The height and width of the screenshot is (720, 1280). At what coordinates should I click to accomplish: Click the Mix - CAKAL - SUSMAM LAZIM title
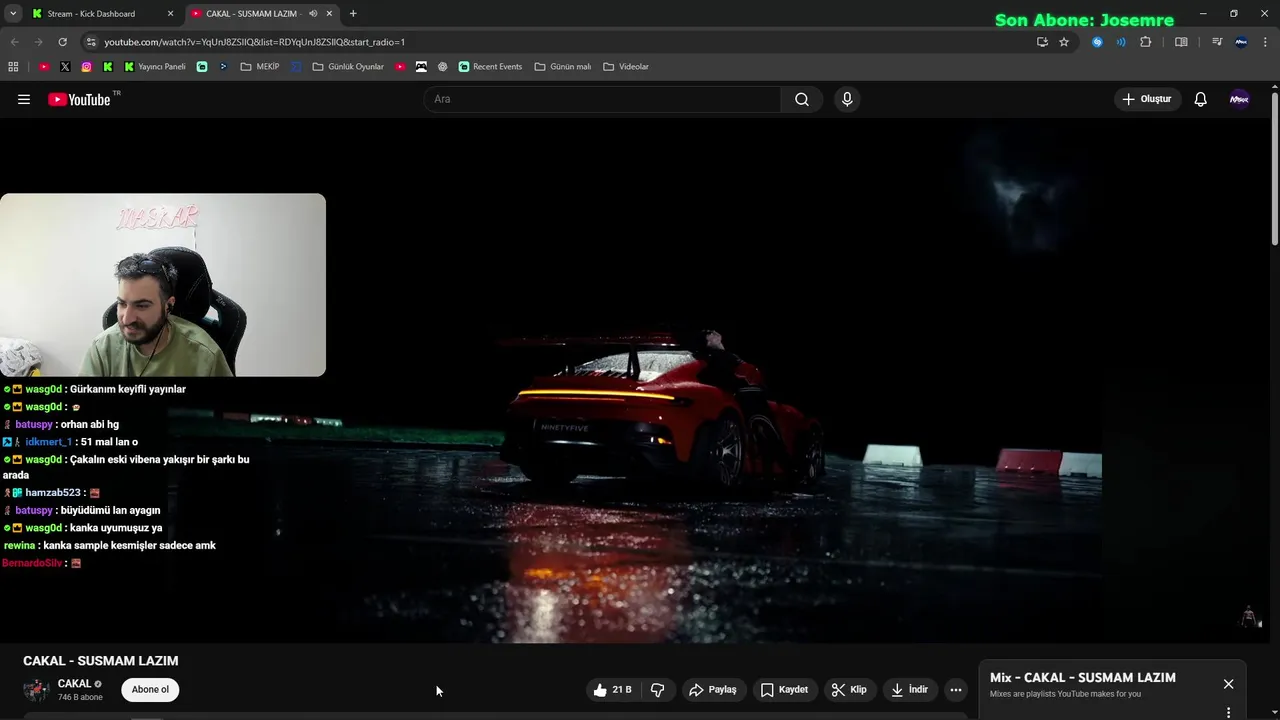(1083, 678)
